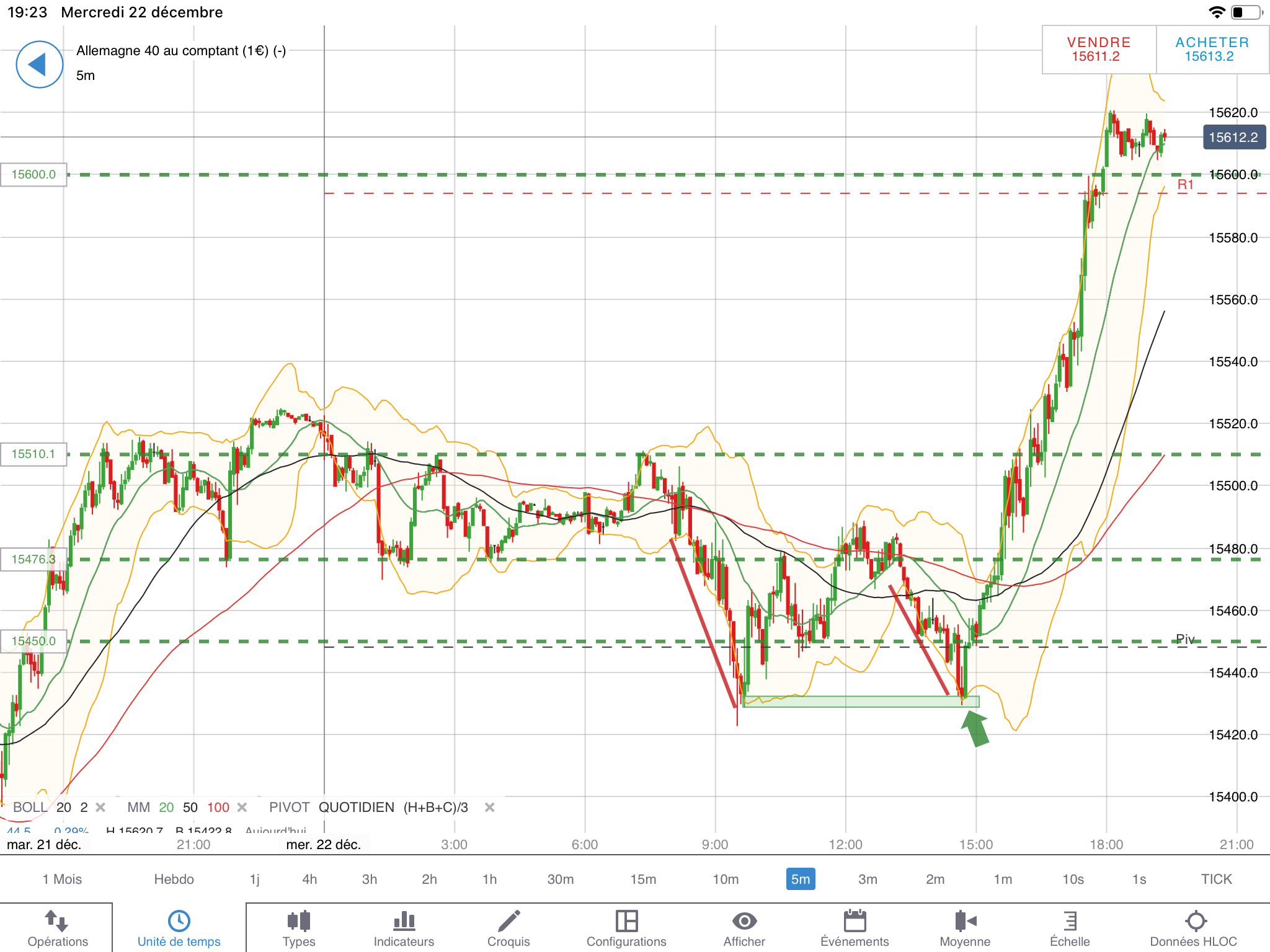Tap the blue back arrow button
This screenshot has height=952, width=1270.
click(39, 64)
